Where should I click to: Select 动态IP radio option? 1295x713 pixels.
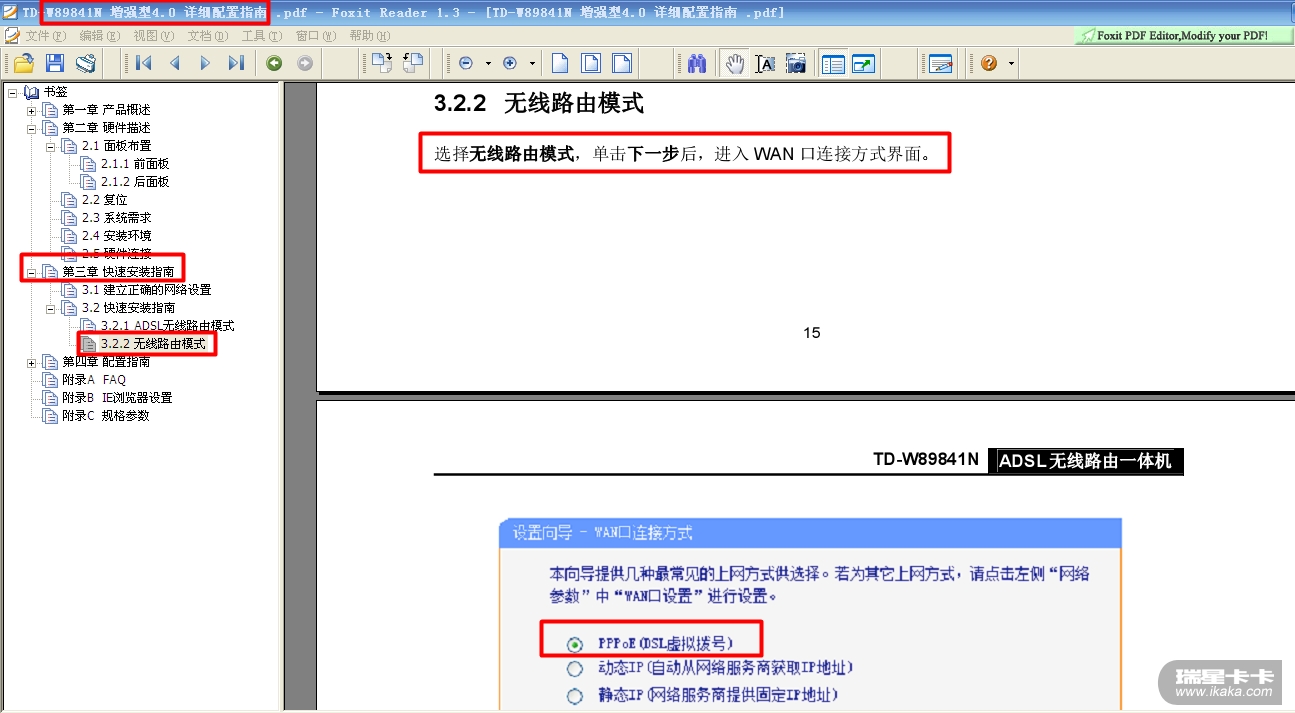[575, 669]
